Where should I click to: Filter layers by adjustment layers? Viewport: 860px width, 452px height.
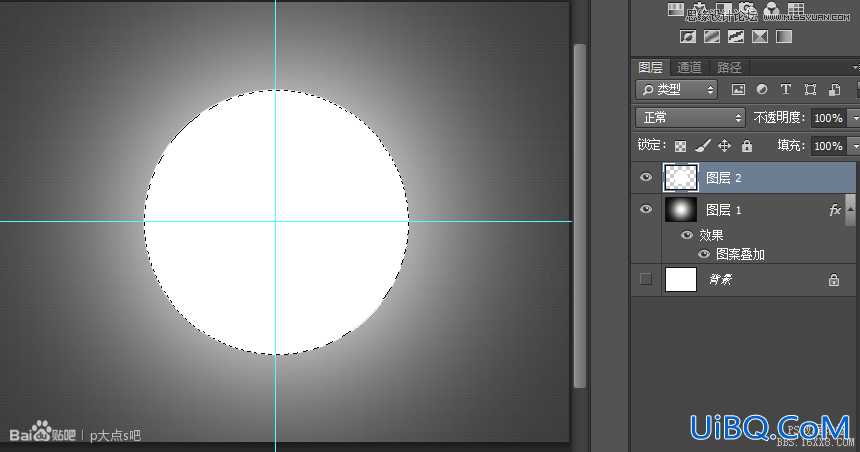[762, 89]
